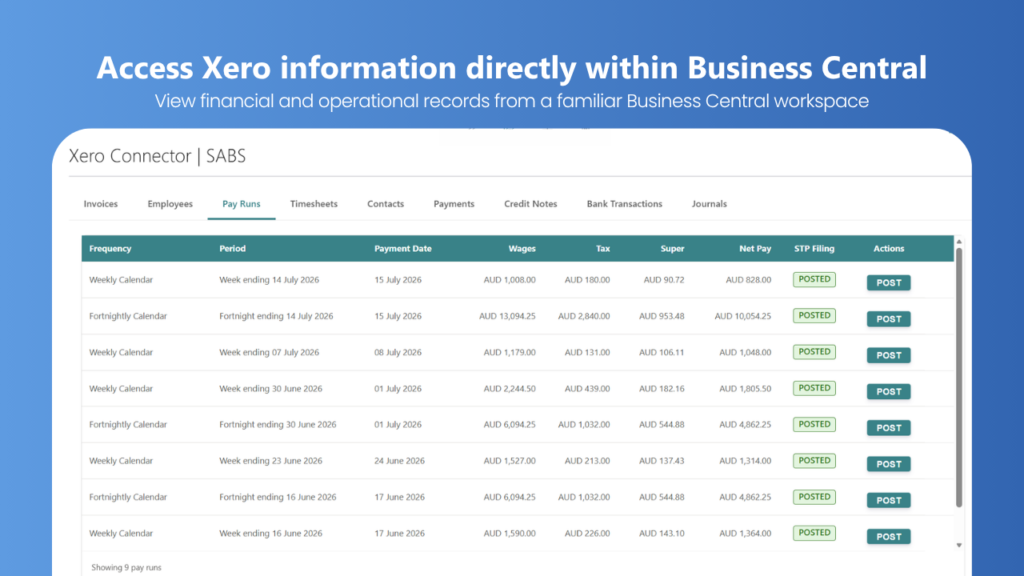Click POSTED badge for Fortnight ending 30 June 2026
This screenshot has width=1024, height=576.
814,424
